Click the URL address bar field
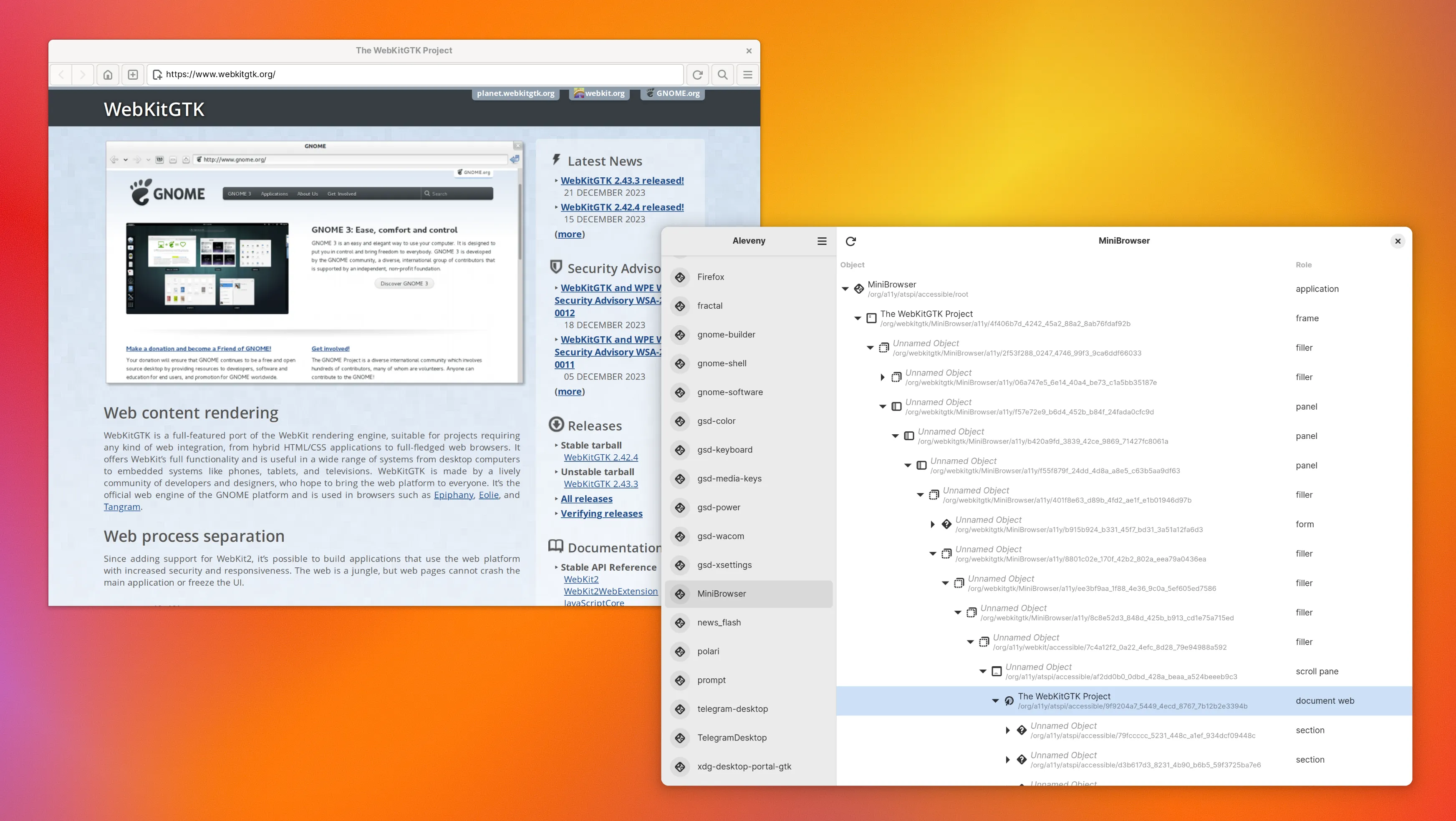Viewport: 1456px width, 821px height. tap(418, 75)
